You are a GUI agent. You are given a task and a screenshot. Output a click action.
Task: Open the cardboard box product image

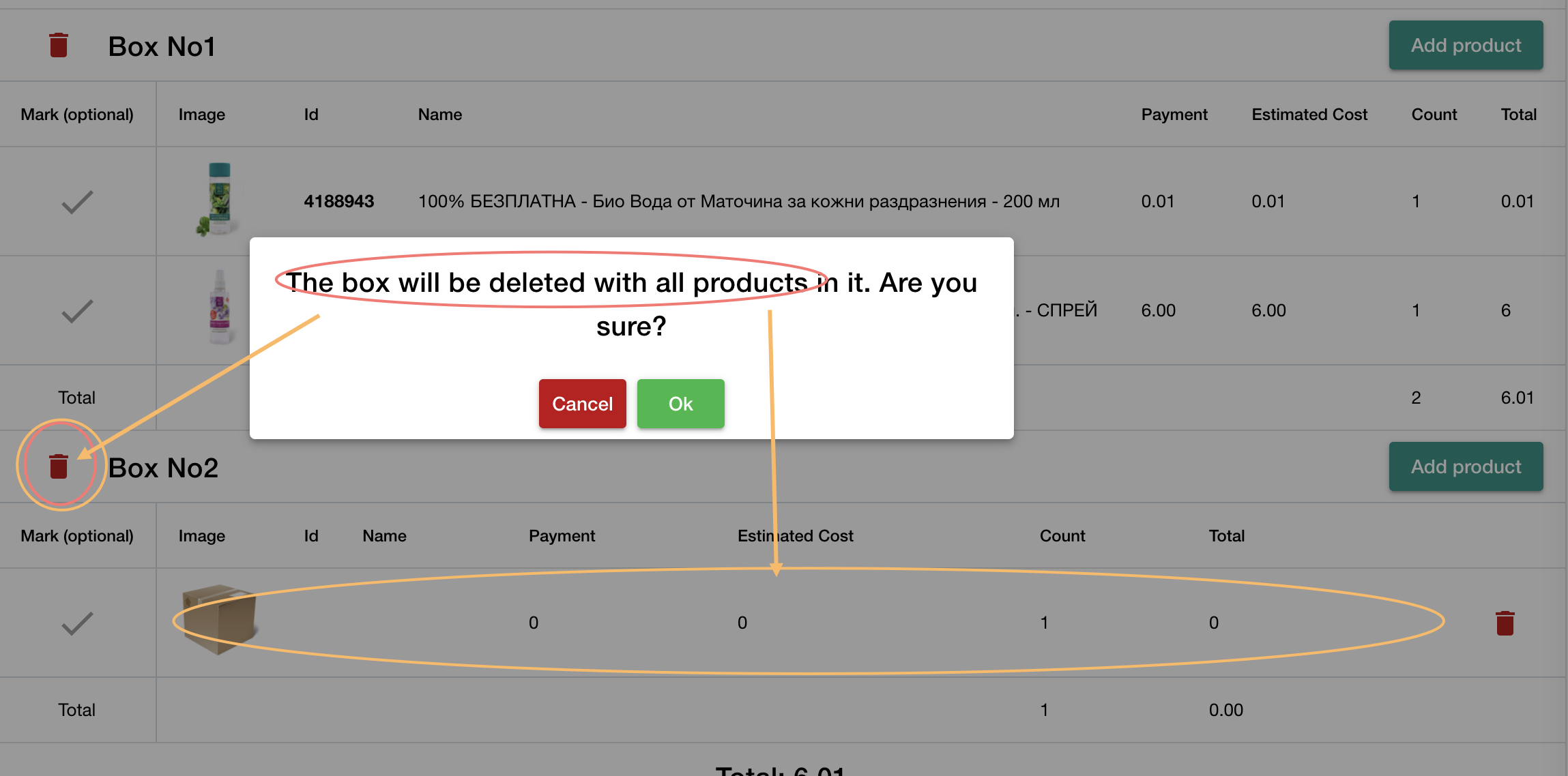coord(218,618)
